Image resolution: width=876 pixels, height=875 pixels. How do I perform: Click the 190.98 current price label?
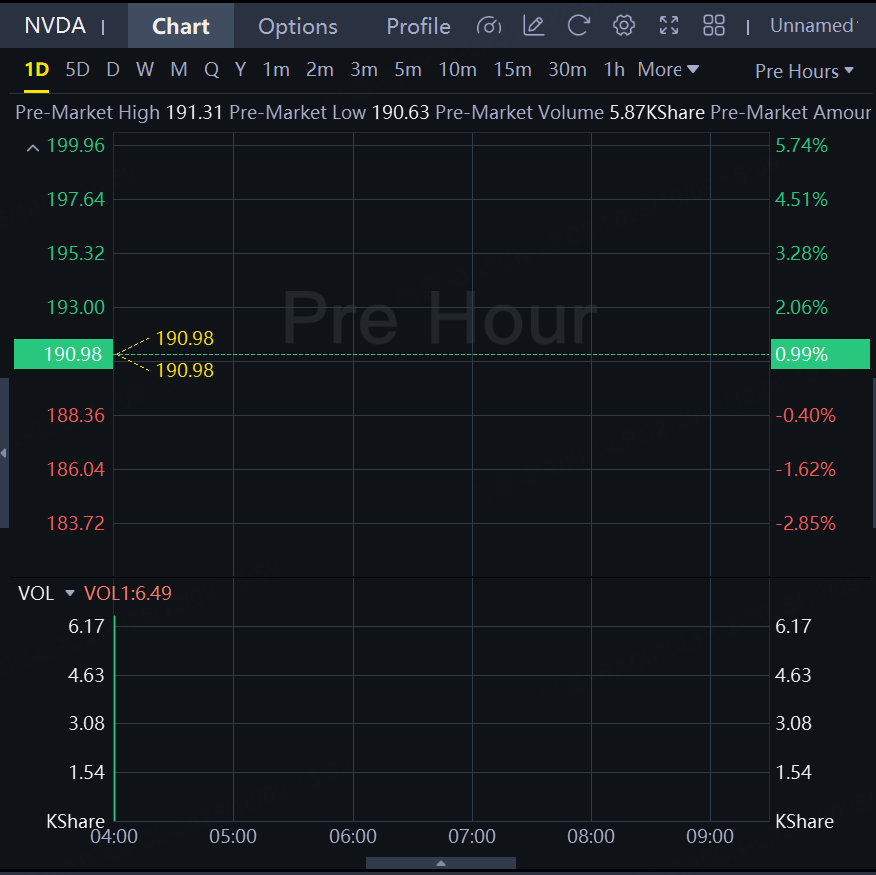[x=63, y=354]
